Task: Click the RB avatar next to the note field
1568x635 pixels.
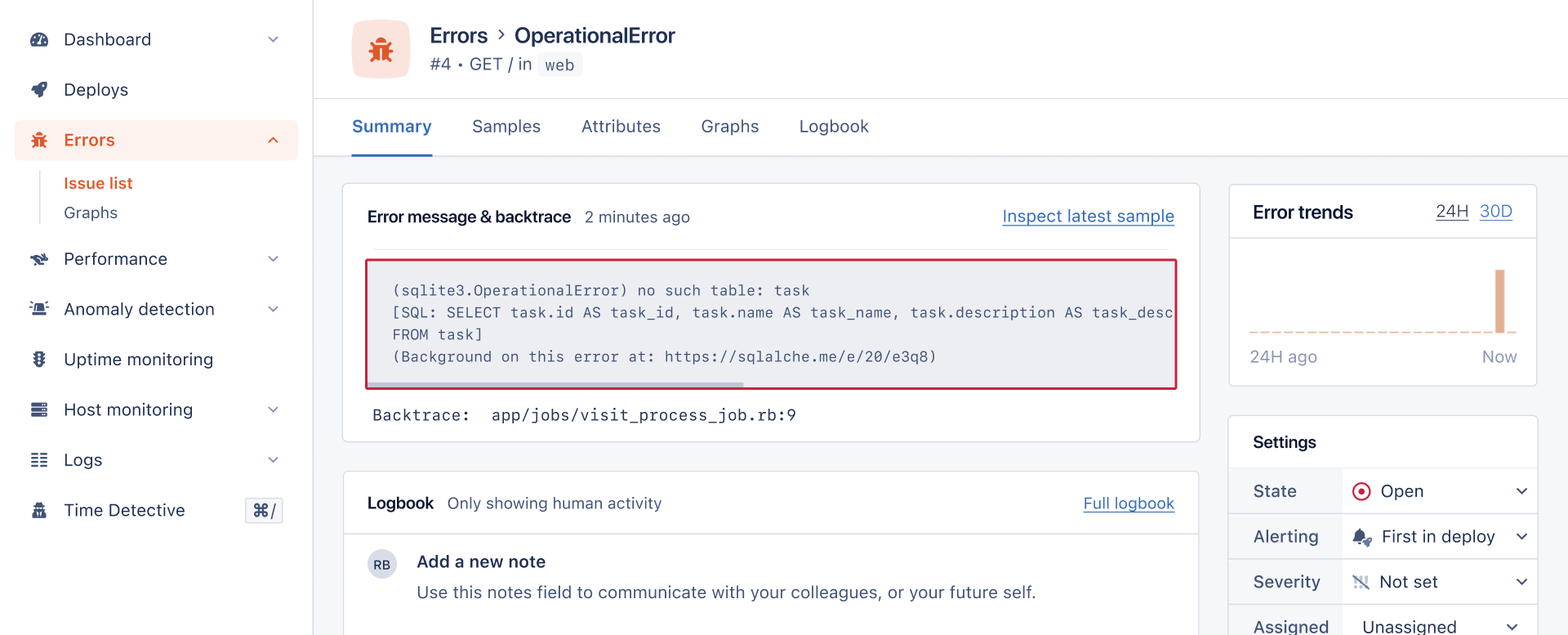Action: click(x=382, y=565)
